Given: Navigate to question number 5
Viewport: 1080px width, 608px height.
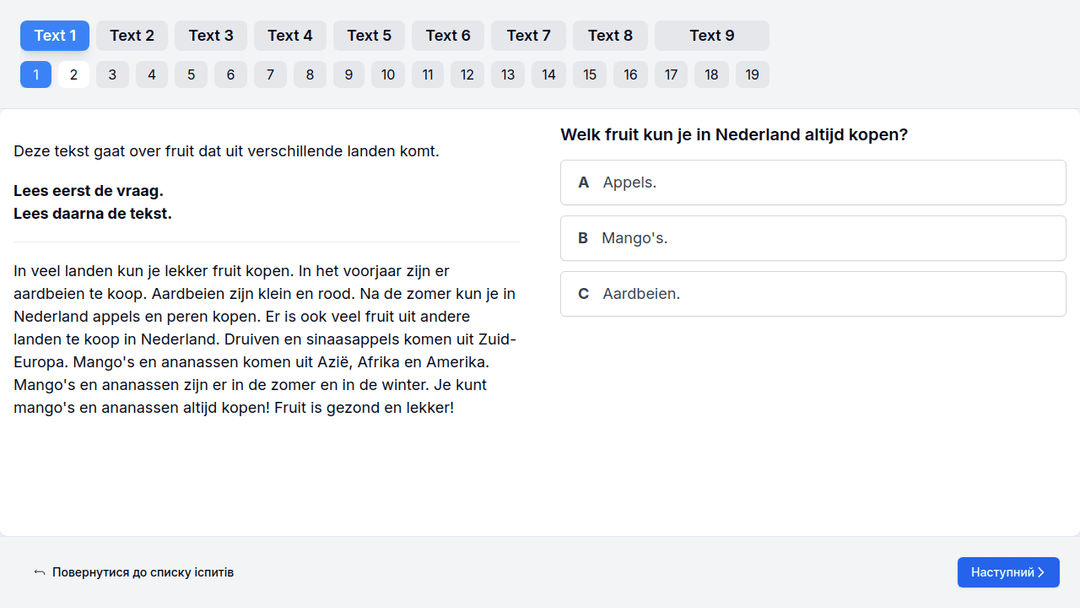Looking at the screenshot, I should (x=191, y=74).
